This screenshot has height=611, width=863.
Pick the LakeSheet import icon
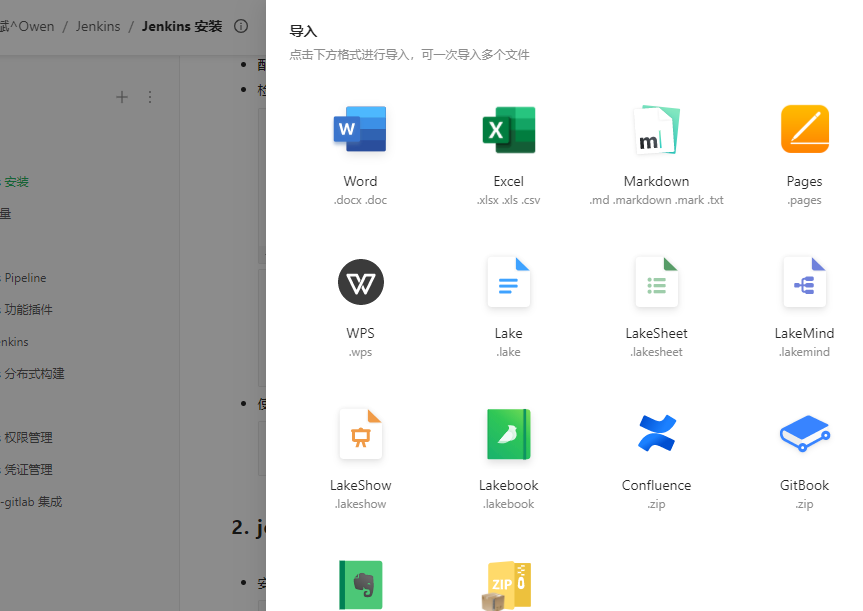pos(657,282)
